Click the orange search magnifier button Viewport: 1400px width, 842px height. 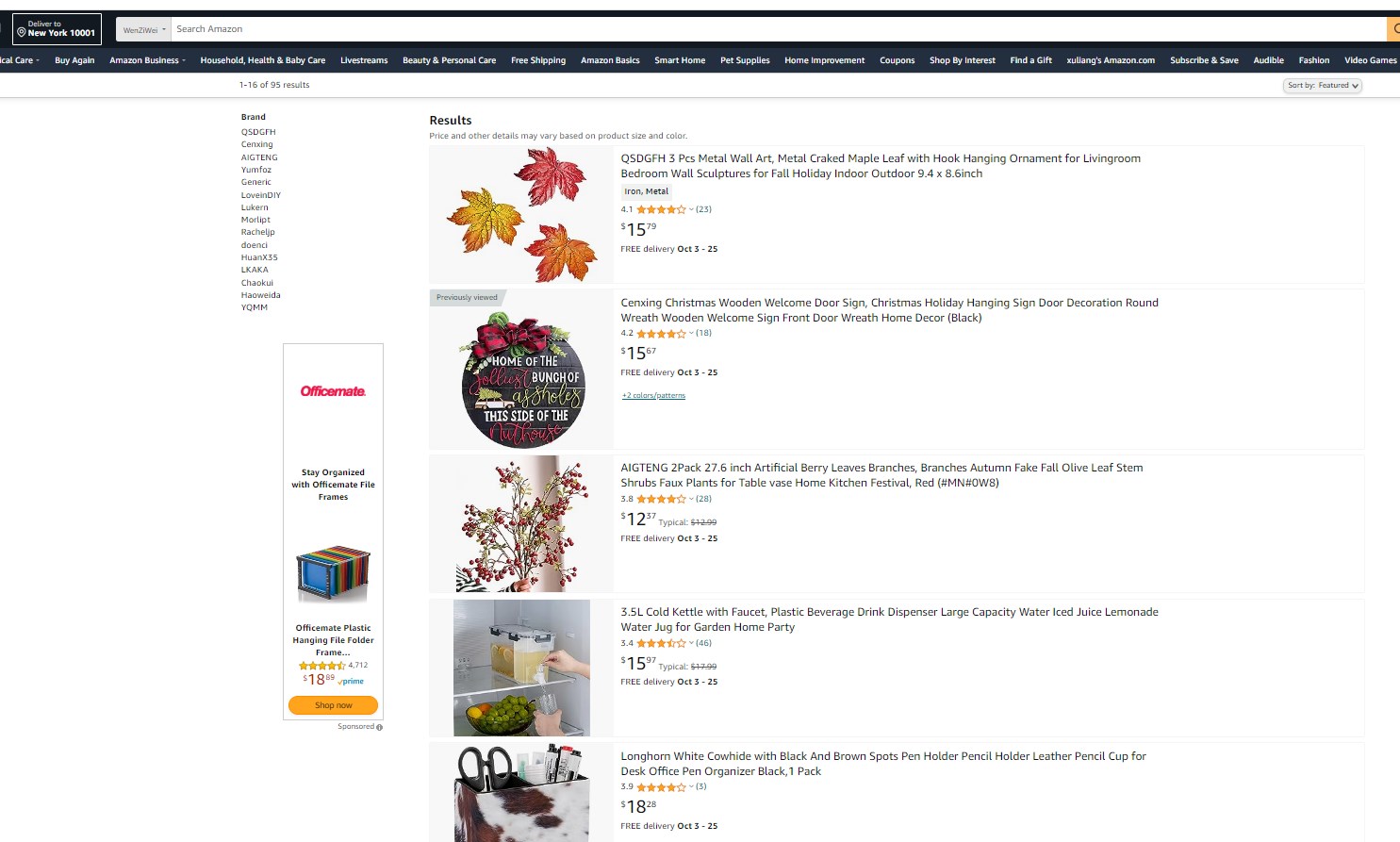[1393, 29]
